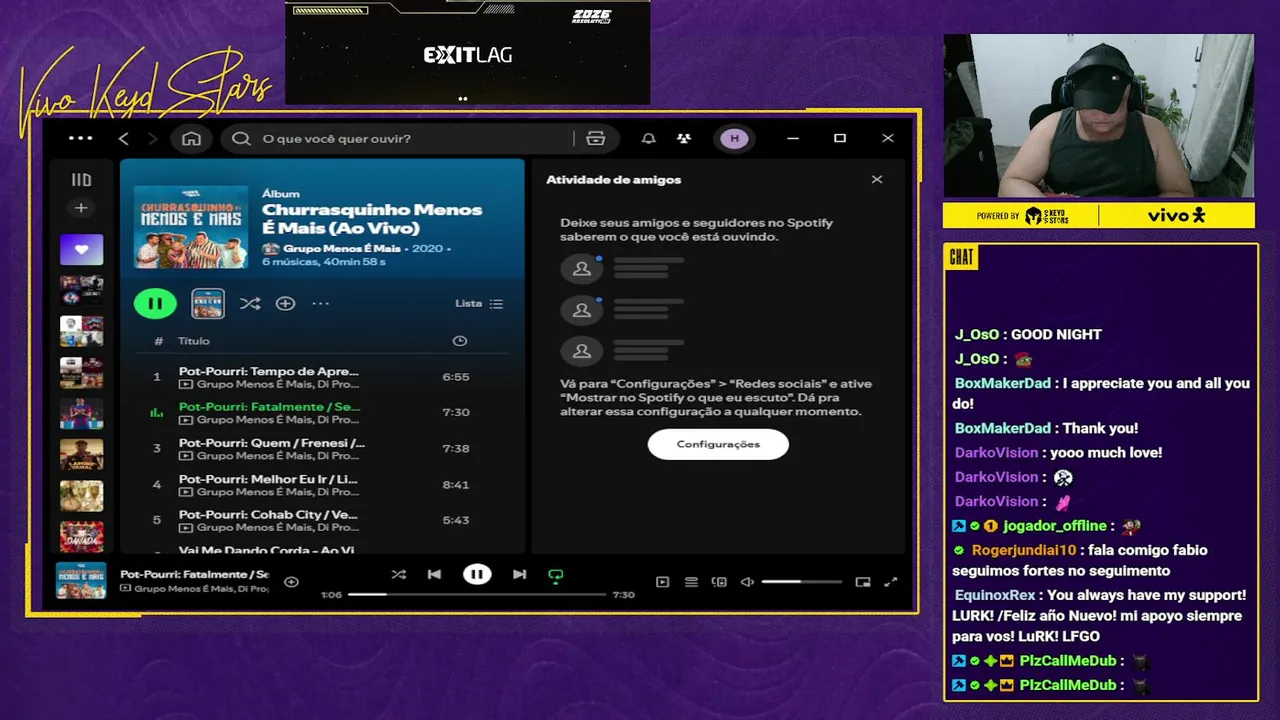The height and width of the screenshot is (720, 1280).
Task: Open the album cover art in the header
Action: coord(191,226)
